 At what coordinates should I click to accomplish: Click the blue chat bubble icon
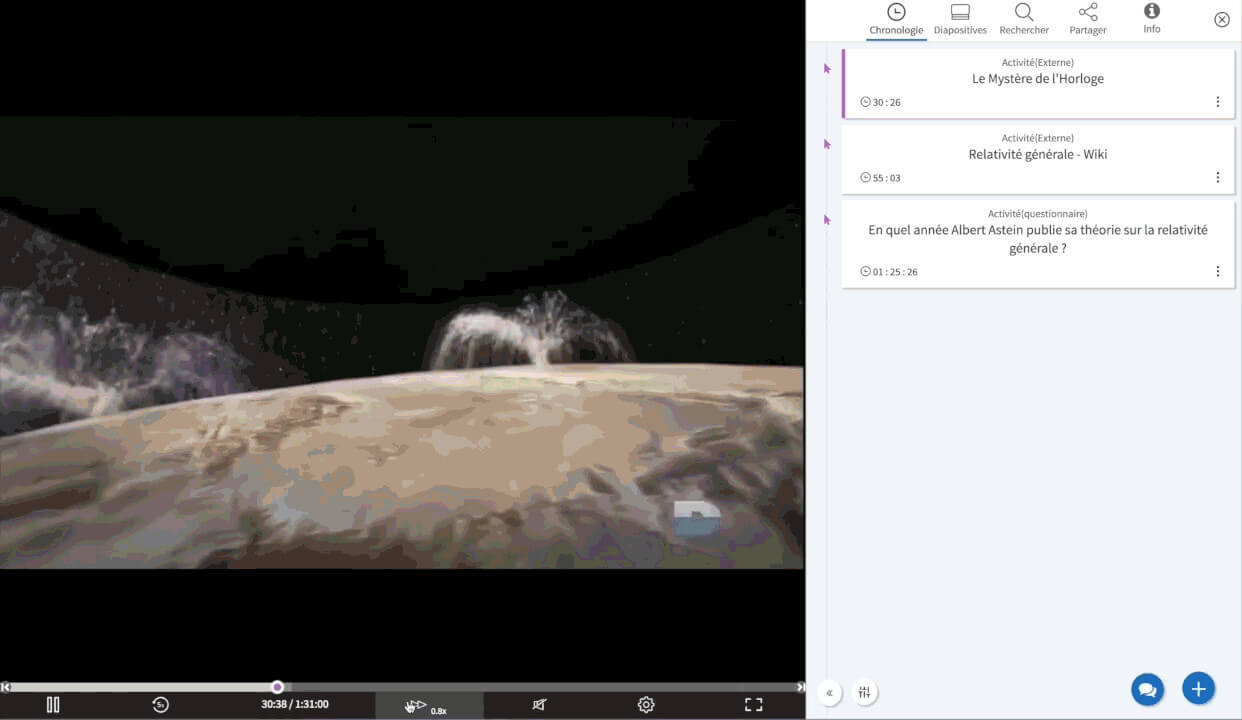(1147, 689)
